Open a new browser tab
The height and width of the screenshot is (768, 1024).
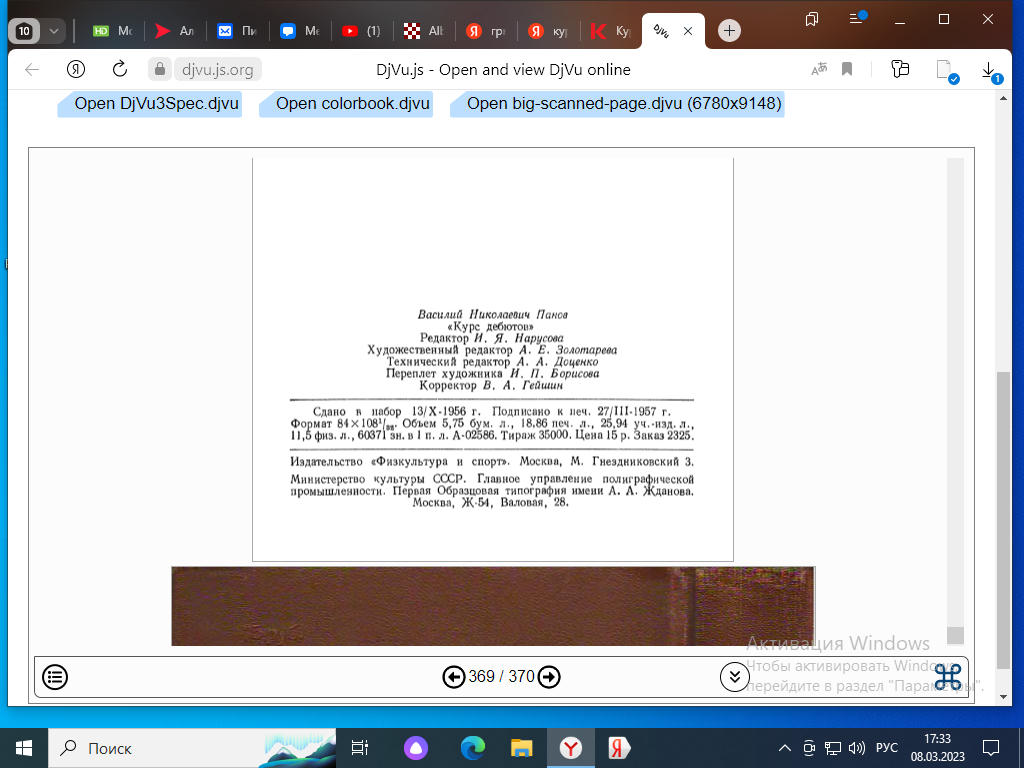coord(730,31)
